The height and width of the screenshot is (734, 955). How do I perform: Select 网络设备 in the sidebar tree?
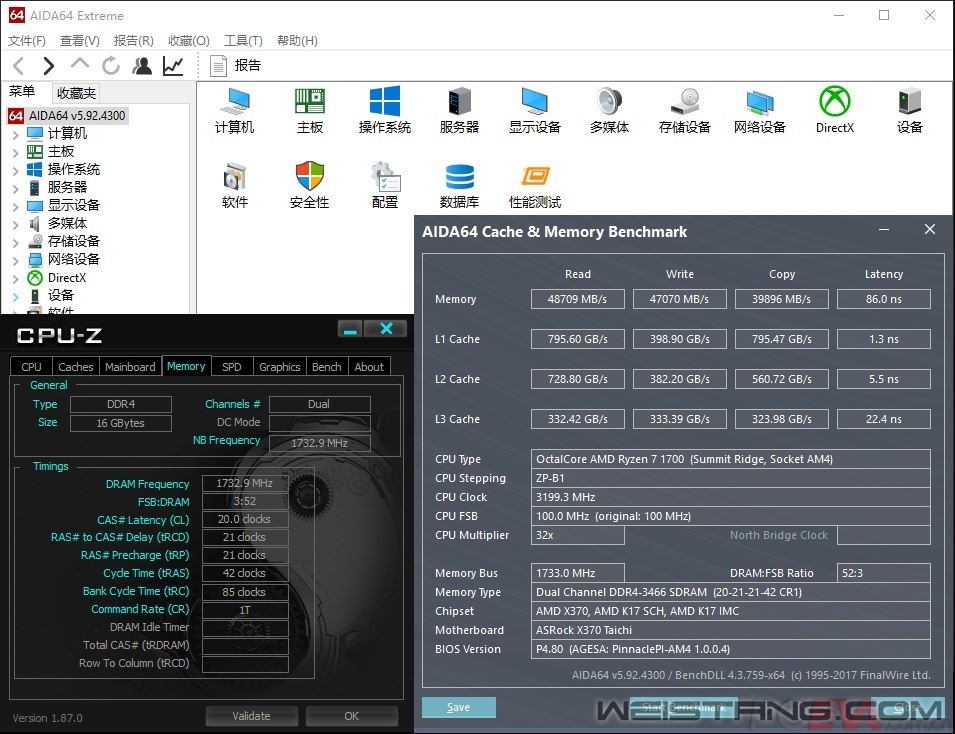(73, 259)
